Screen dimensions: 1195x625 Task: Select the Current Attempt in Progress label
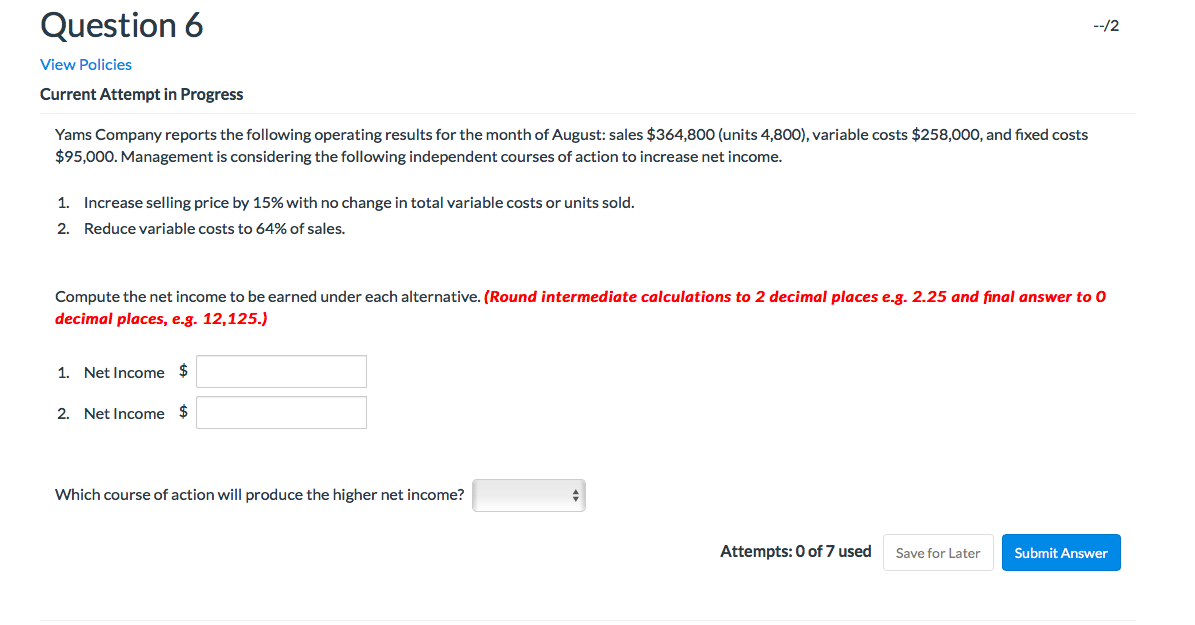pyautogui.click(x=141, y=94)
